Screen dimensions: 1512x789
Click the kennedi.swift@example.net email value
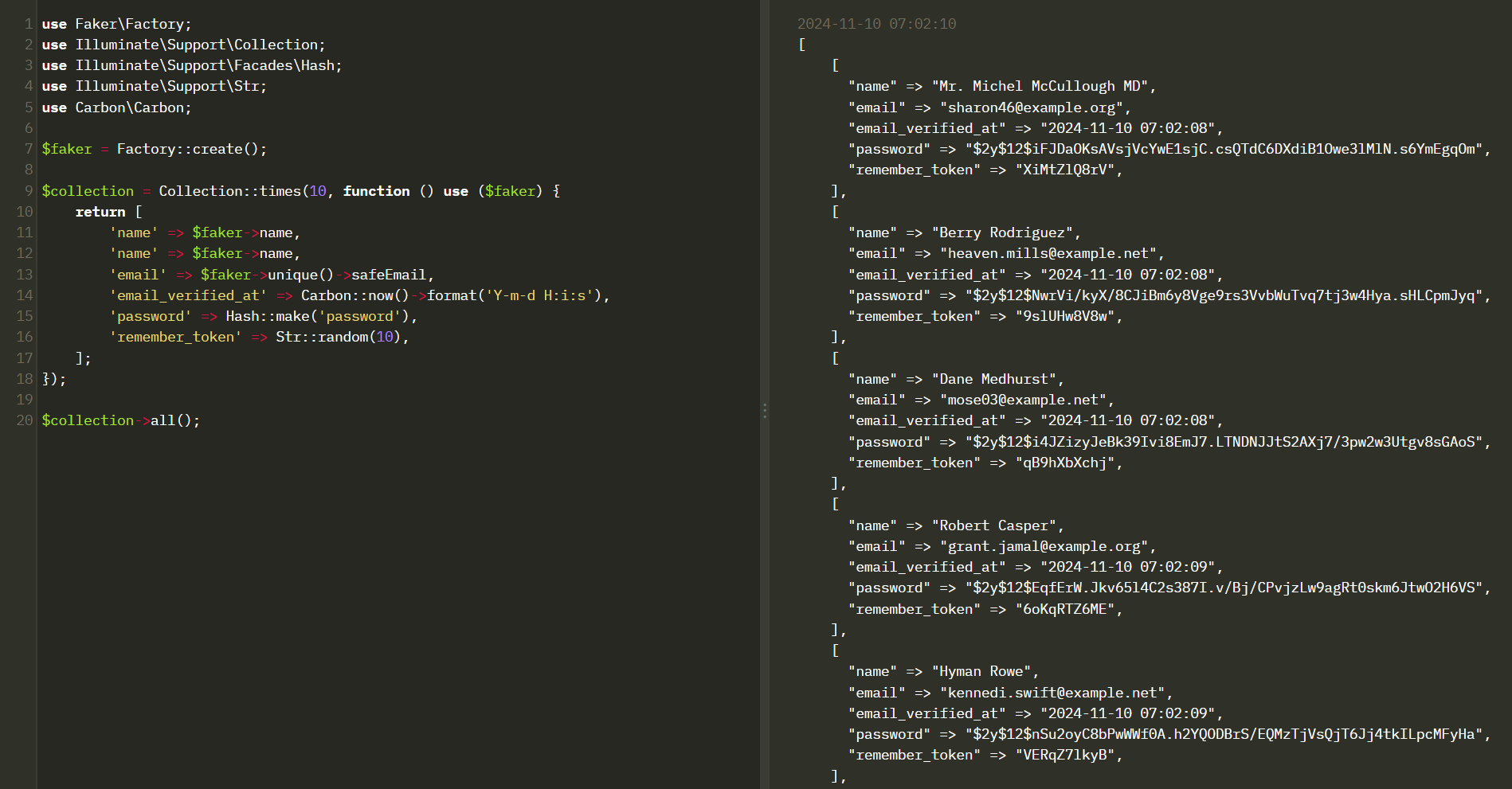[1052, 693]
